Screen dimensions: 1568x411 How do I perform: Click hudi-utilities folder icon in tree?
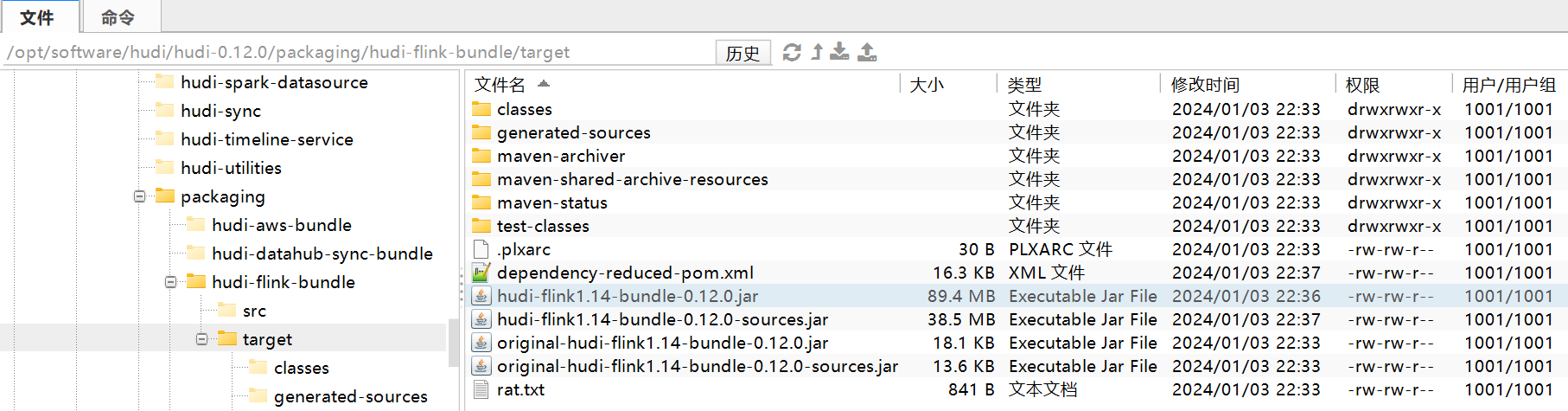point(165,167)
